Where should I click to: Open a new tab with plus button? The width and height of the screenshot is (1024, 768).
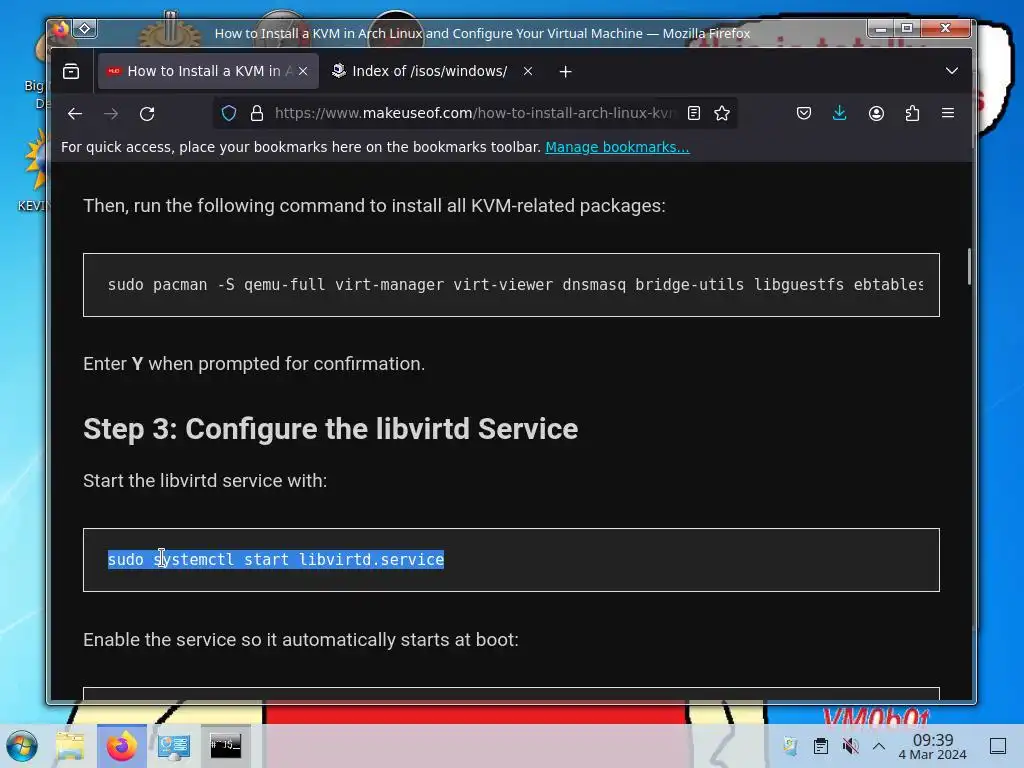(566, 72)
